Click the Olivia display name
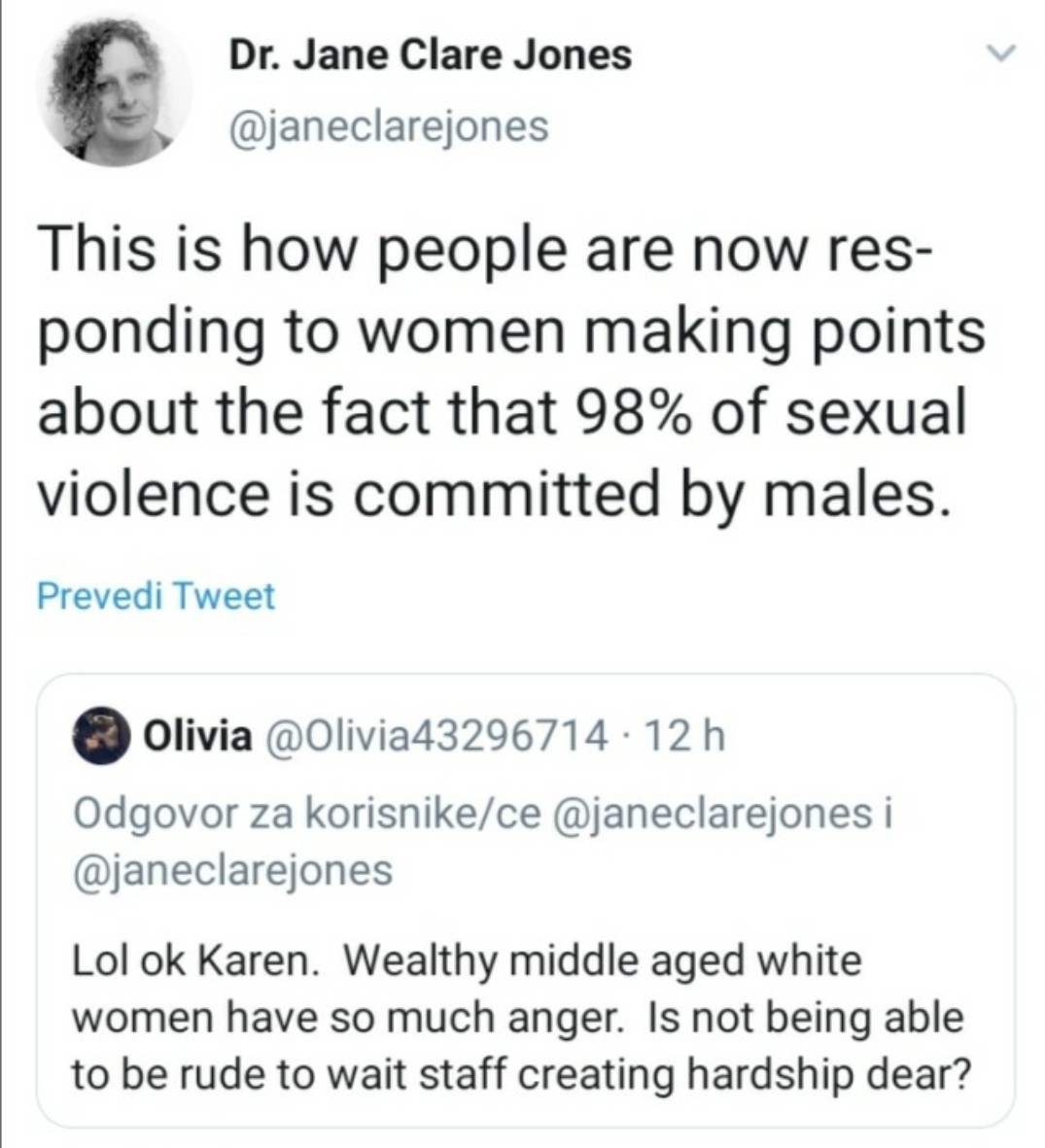Screen dimensions: 1045x1148 [x=196, y=737]
